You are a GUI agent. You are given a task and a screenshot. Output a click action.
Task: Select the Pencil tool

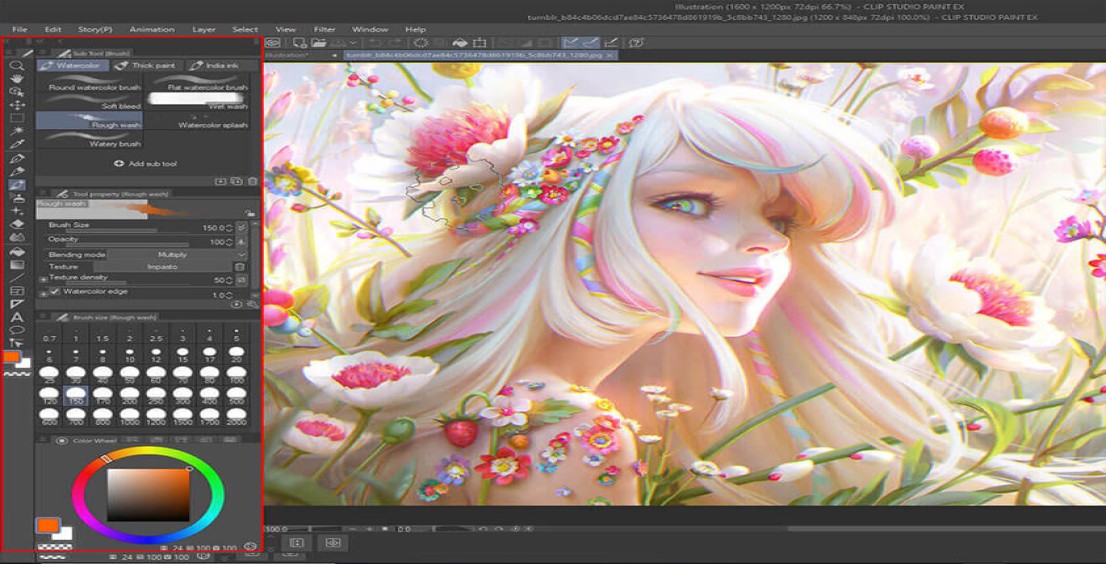pos(17,171)
